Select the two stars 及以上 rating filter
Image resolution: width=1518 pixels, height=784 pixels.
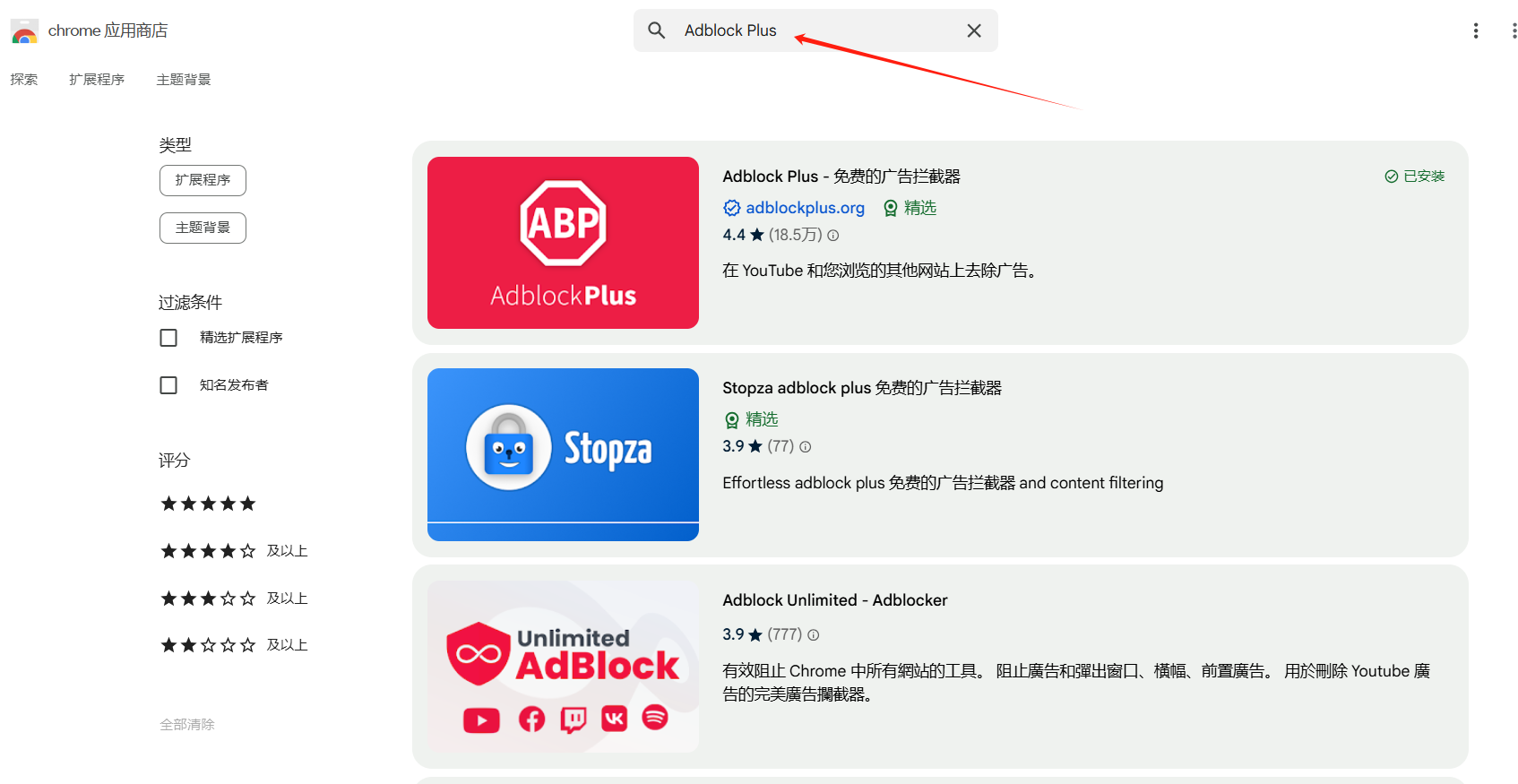pyautogui.click(x=234, y=645)
